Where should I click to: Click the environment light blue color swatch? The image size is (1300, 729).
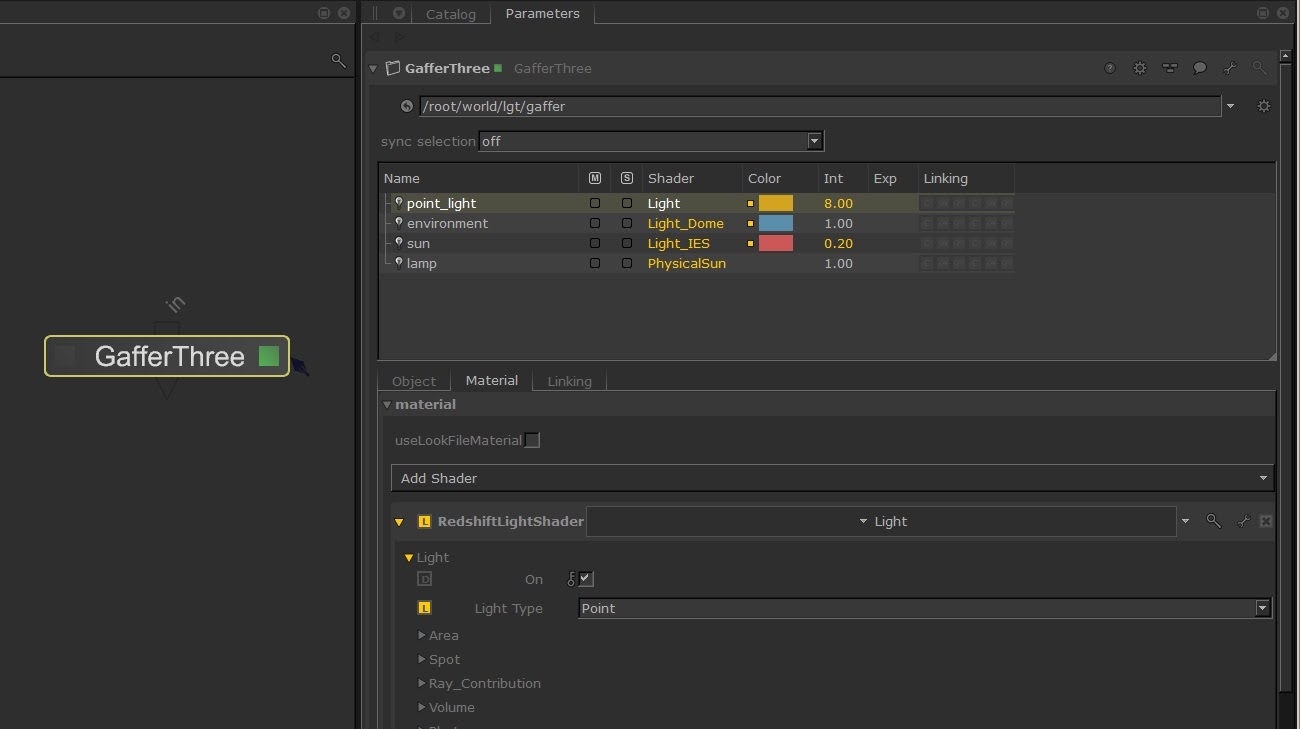point(775,223)
